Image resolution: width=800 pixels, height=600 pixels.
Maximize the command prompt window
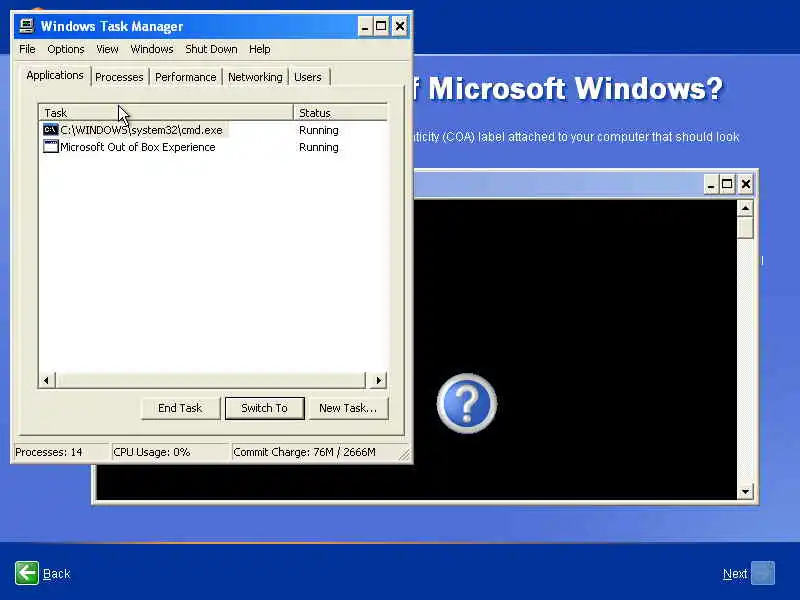click(x=727, y=184)
